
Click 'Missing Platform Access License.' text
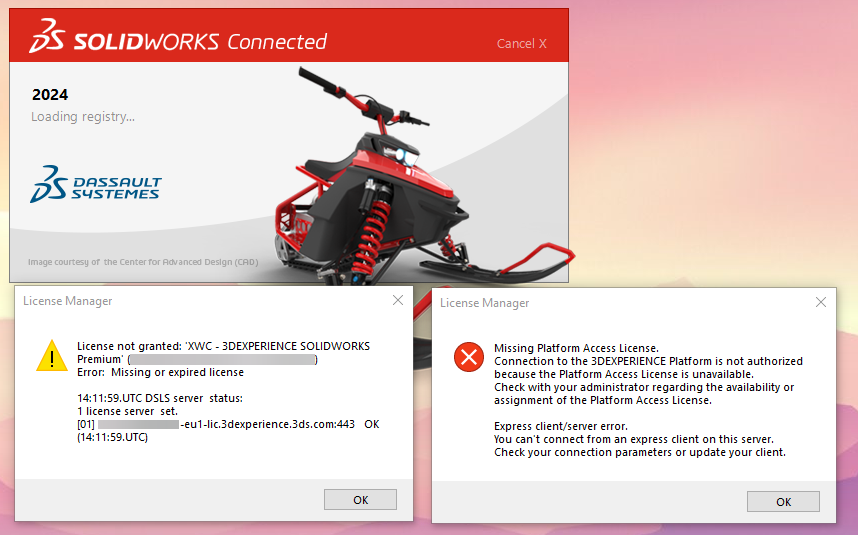click(576, 348)
